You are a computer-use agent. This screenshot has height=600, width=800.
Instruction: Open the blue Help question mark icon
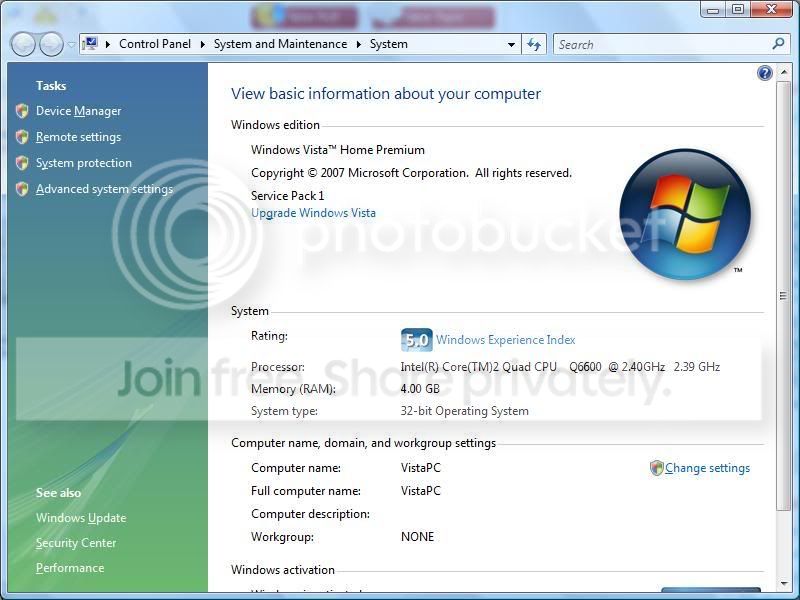coord(764,73)
